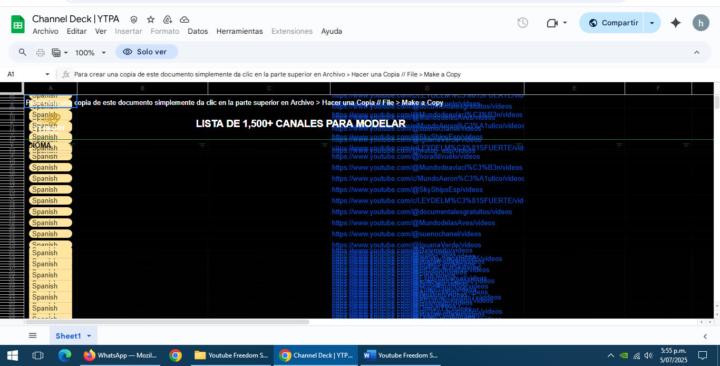Click the volume icon in system tray

(x=648, y=355)
